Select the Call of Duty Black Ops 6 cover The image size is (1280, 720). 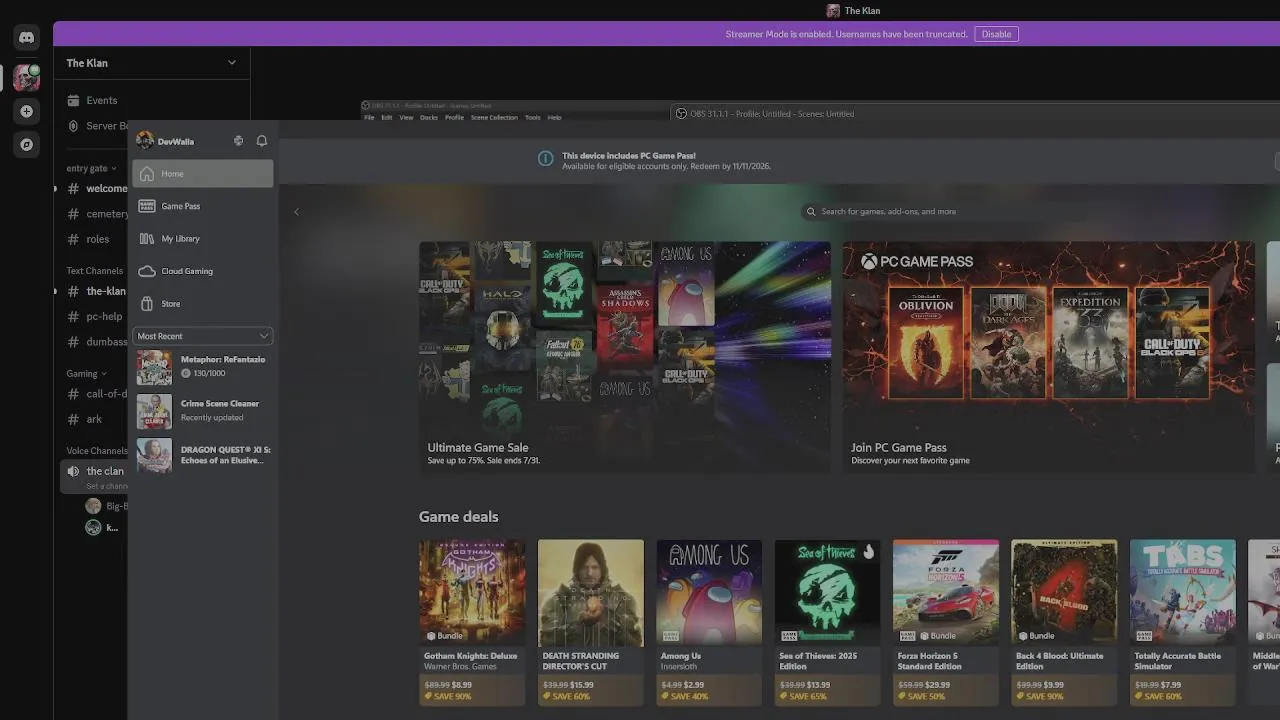click(x=1172, y=342)
